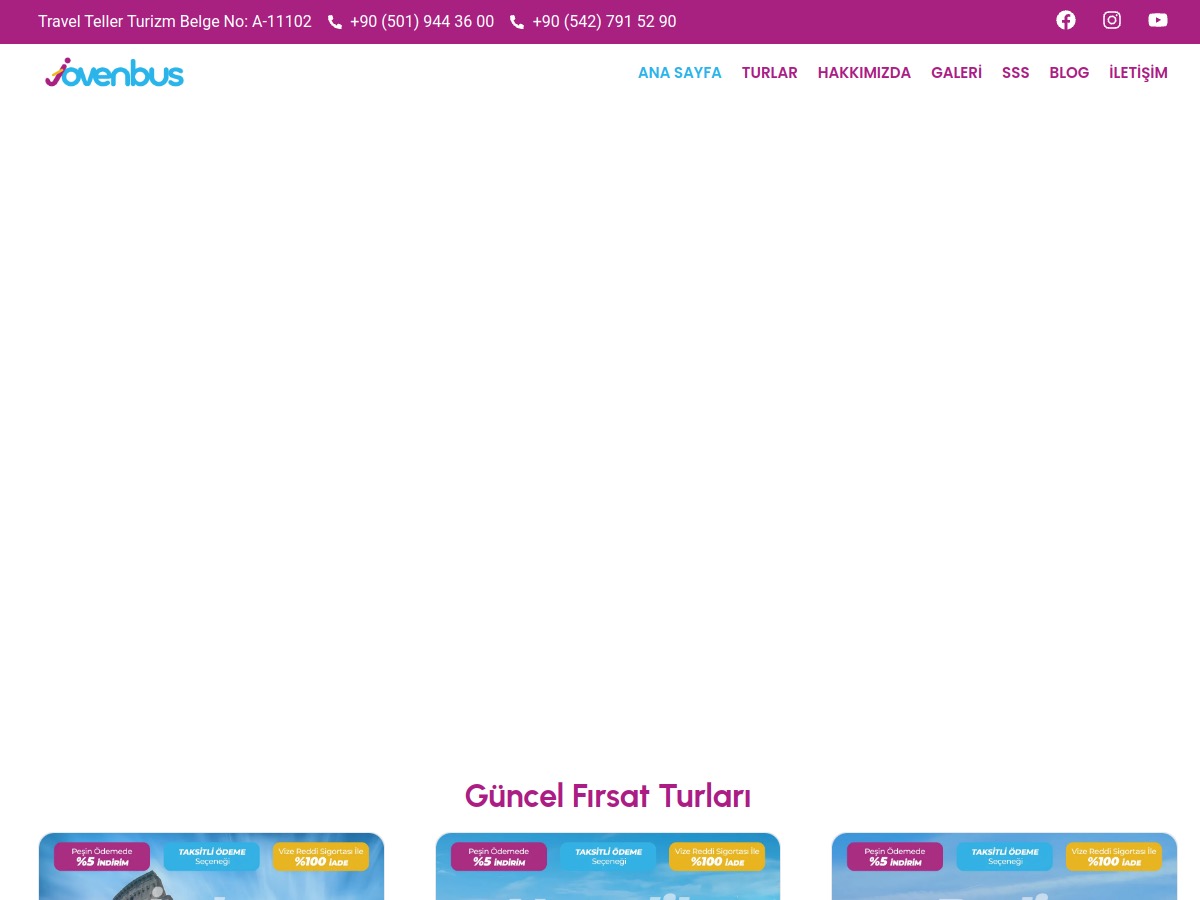Open the BLOG menu item

coord(1069,73)
